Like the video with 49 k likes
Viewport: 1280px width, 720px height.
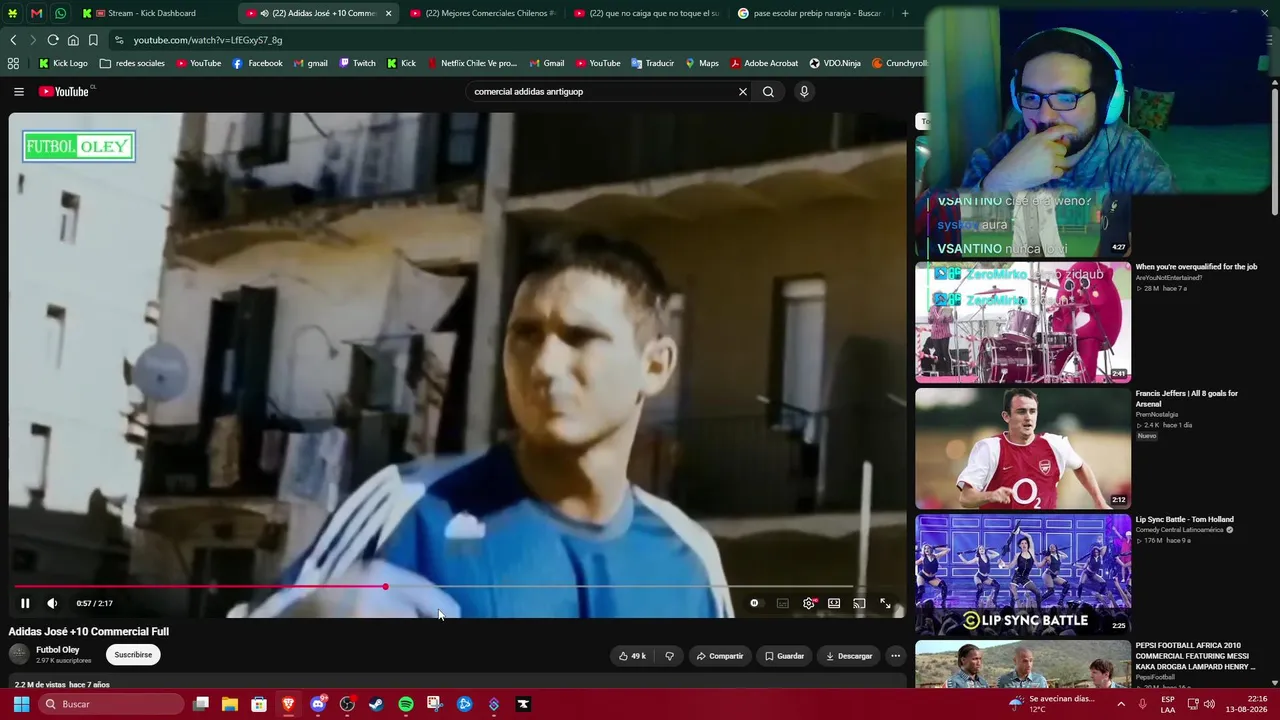coord(632,656)
